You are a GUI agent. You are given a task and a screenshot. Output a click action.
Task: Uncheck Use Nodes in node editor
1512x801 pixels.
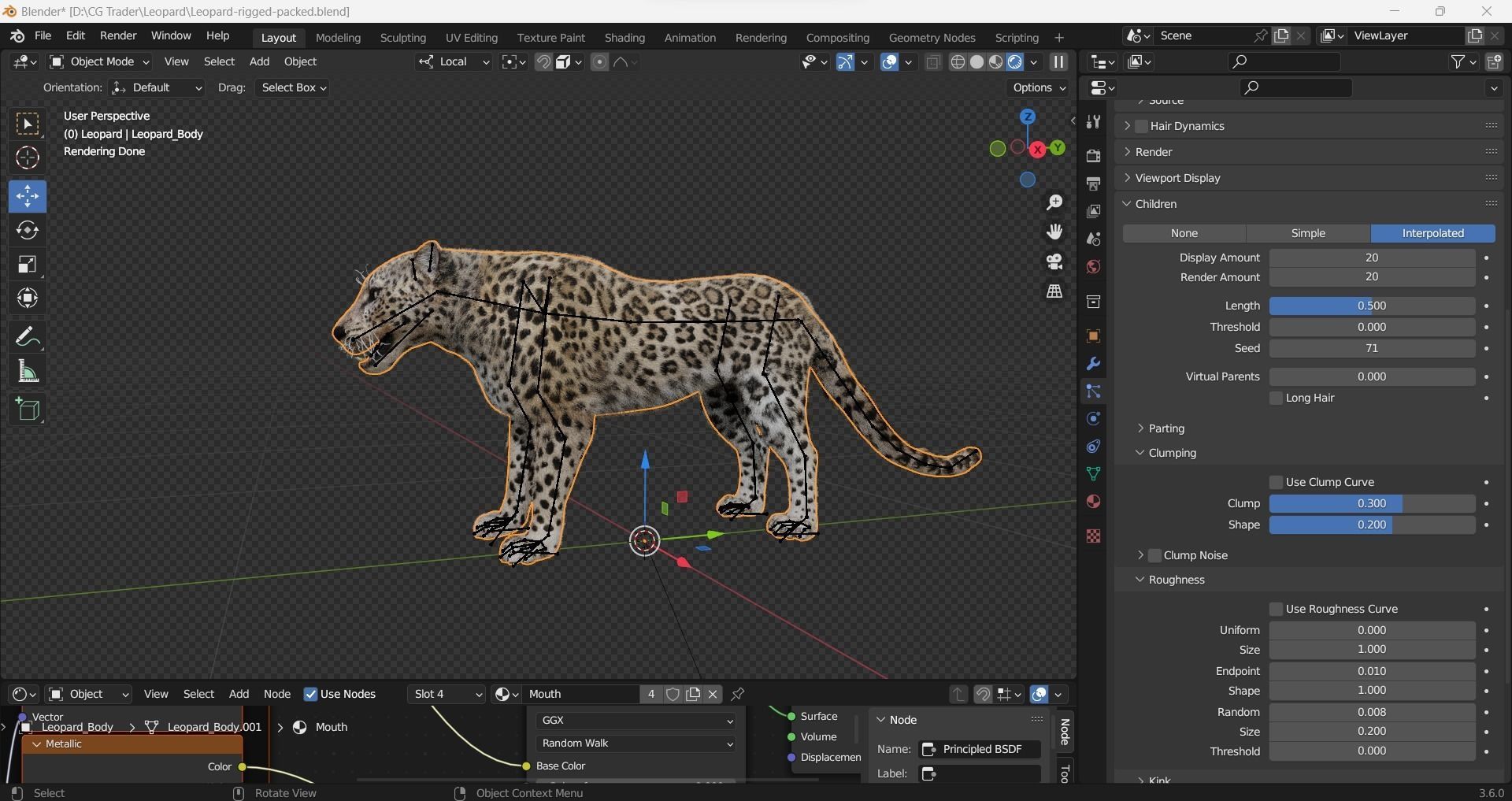310,694
